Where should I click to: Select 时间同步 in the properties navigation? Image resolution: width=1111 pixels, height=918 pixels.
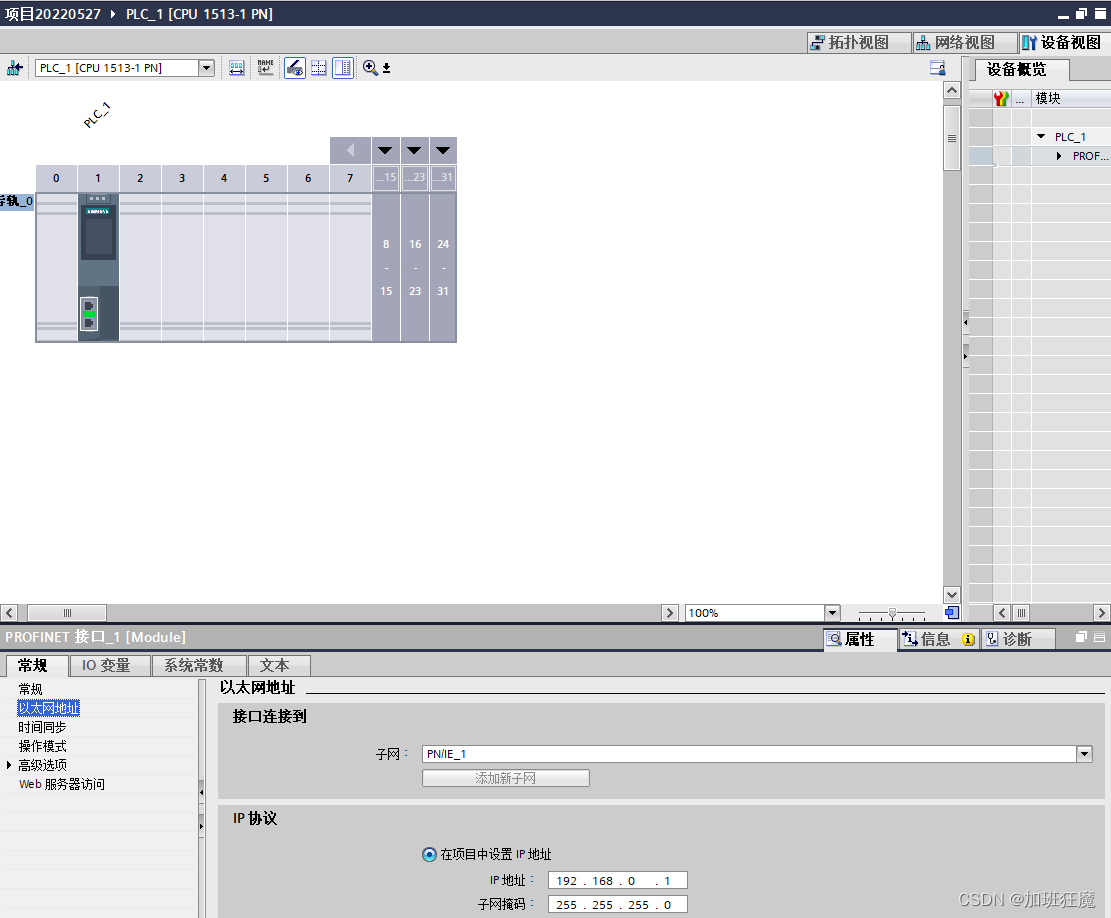(44, 727)
